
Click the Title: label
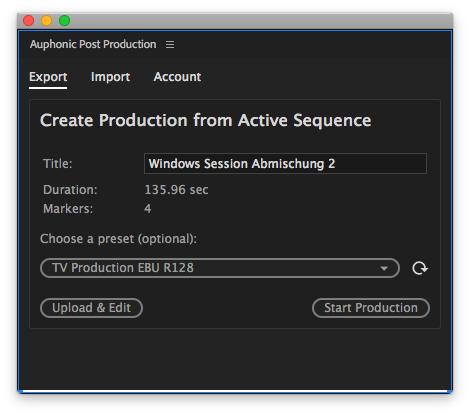[x=58, y=164]
